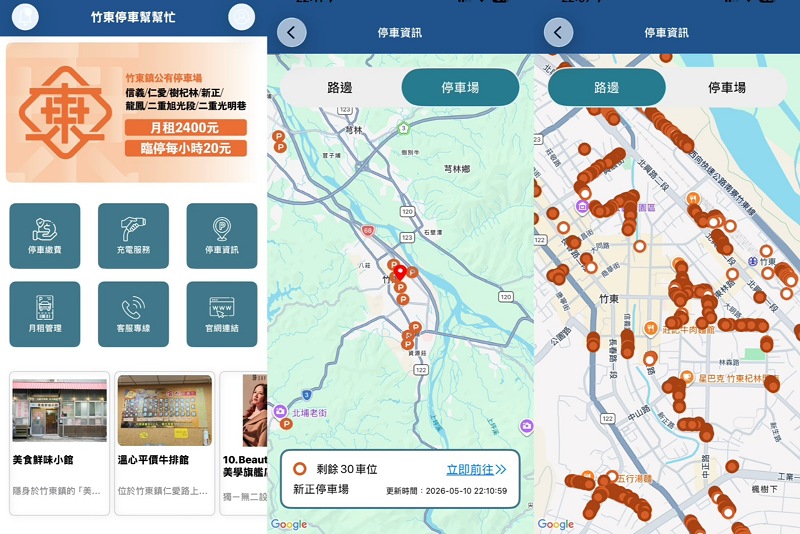Tap the 北埔老街 camera landmark marker
This screenshot has width=800, height=534.
[x=280, y=412]
